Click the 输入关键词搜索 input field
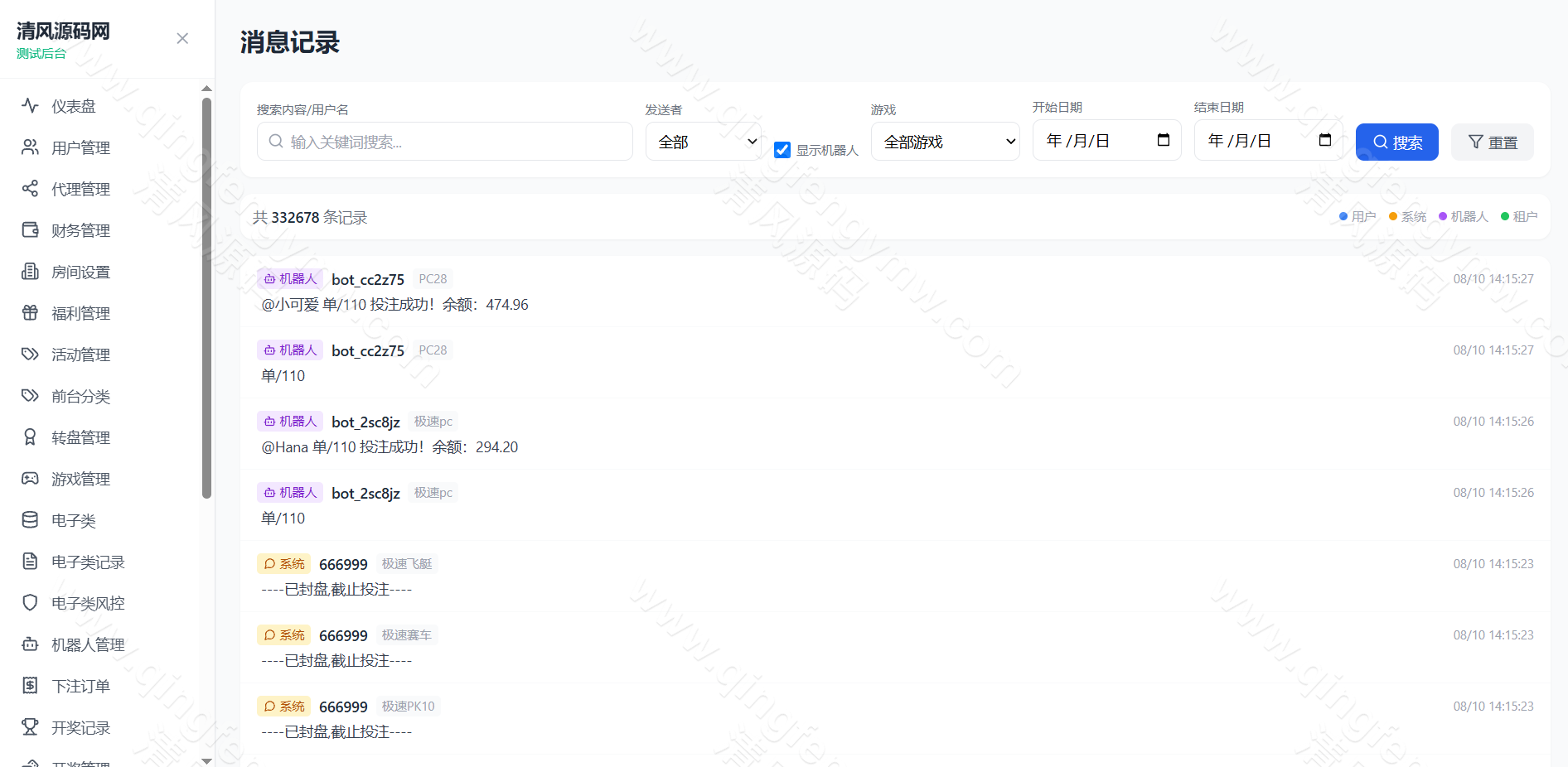The image size is (1568, 767). (445, 142)
